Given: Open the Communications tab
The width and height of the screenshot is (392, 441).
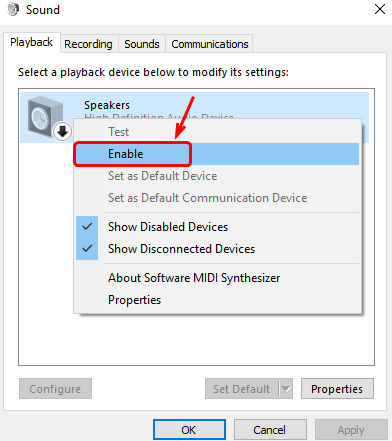Looking at the screenshot, I should pos(210,44).
